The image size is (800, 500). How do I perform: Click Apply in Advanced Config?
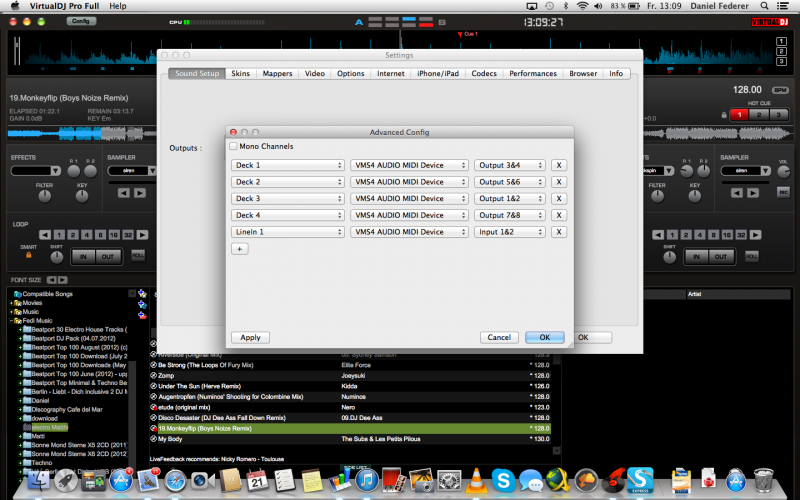pos(251,338)
